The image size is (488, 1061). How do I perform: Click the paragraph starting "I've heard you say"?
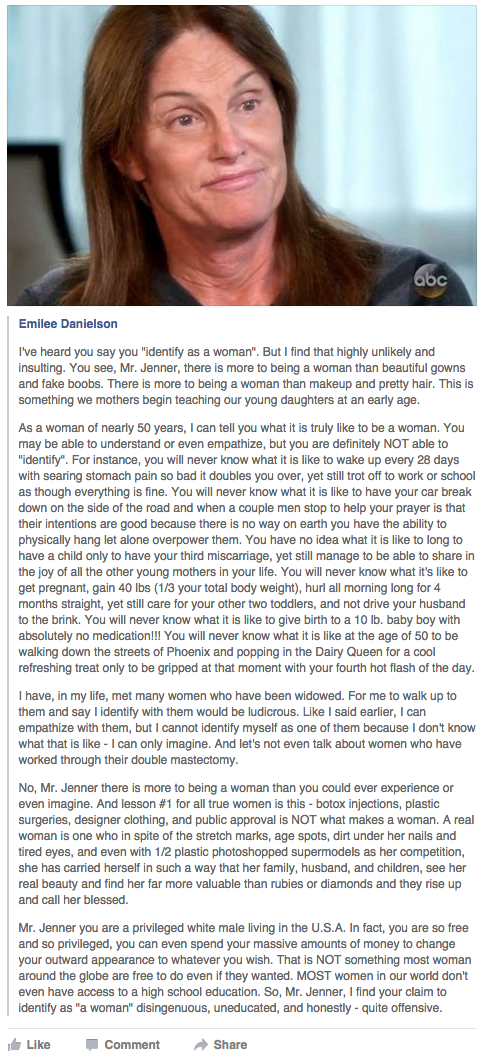point(238,374)
